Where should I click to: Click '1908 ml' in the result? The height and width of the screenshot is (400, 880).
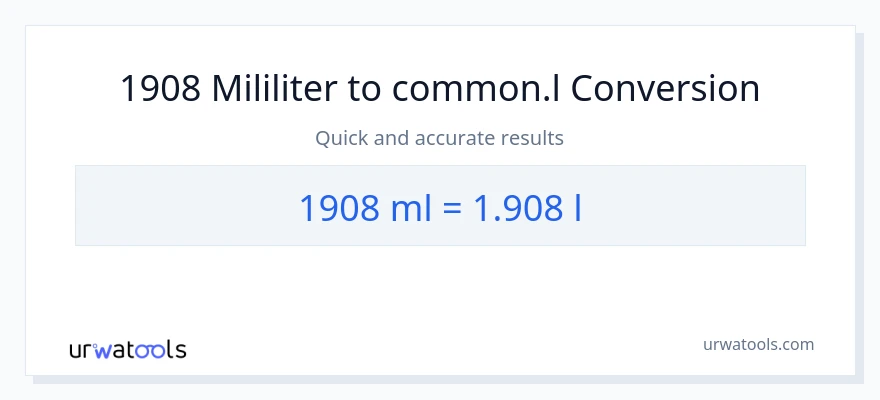tap(363, 207)
